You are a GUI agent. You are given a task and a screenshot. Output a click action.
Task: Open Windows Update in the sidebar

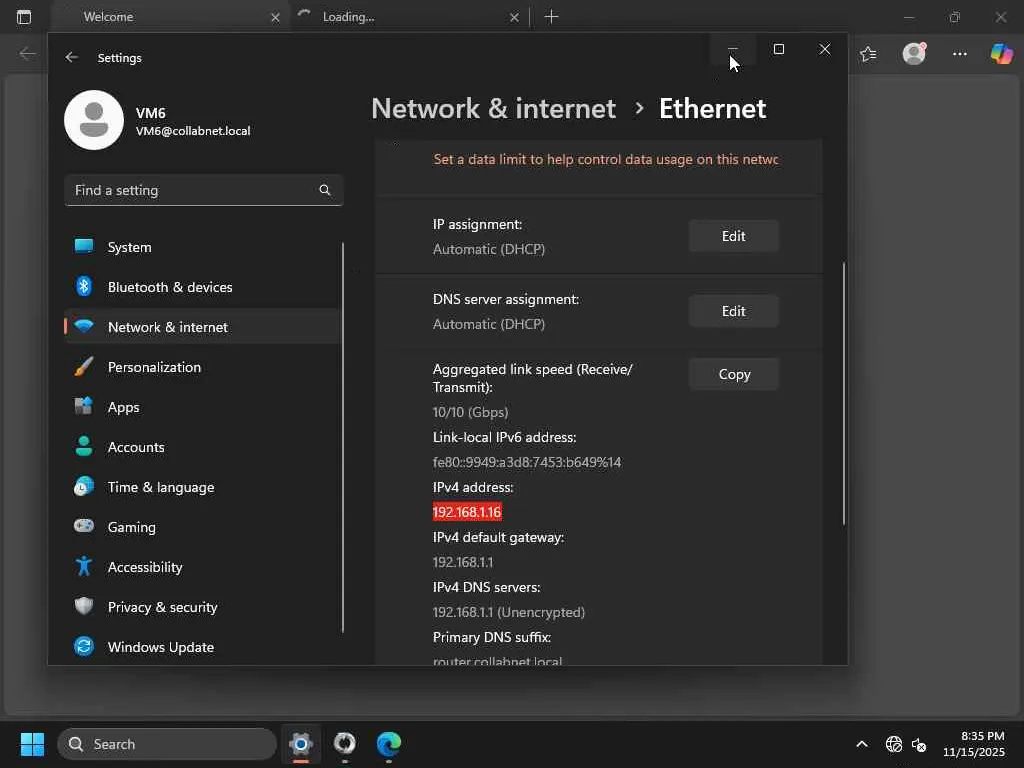coord(160,647)
